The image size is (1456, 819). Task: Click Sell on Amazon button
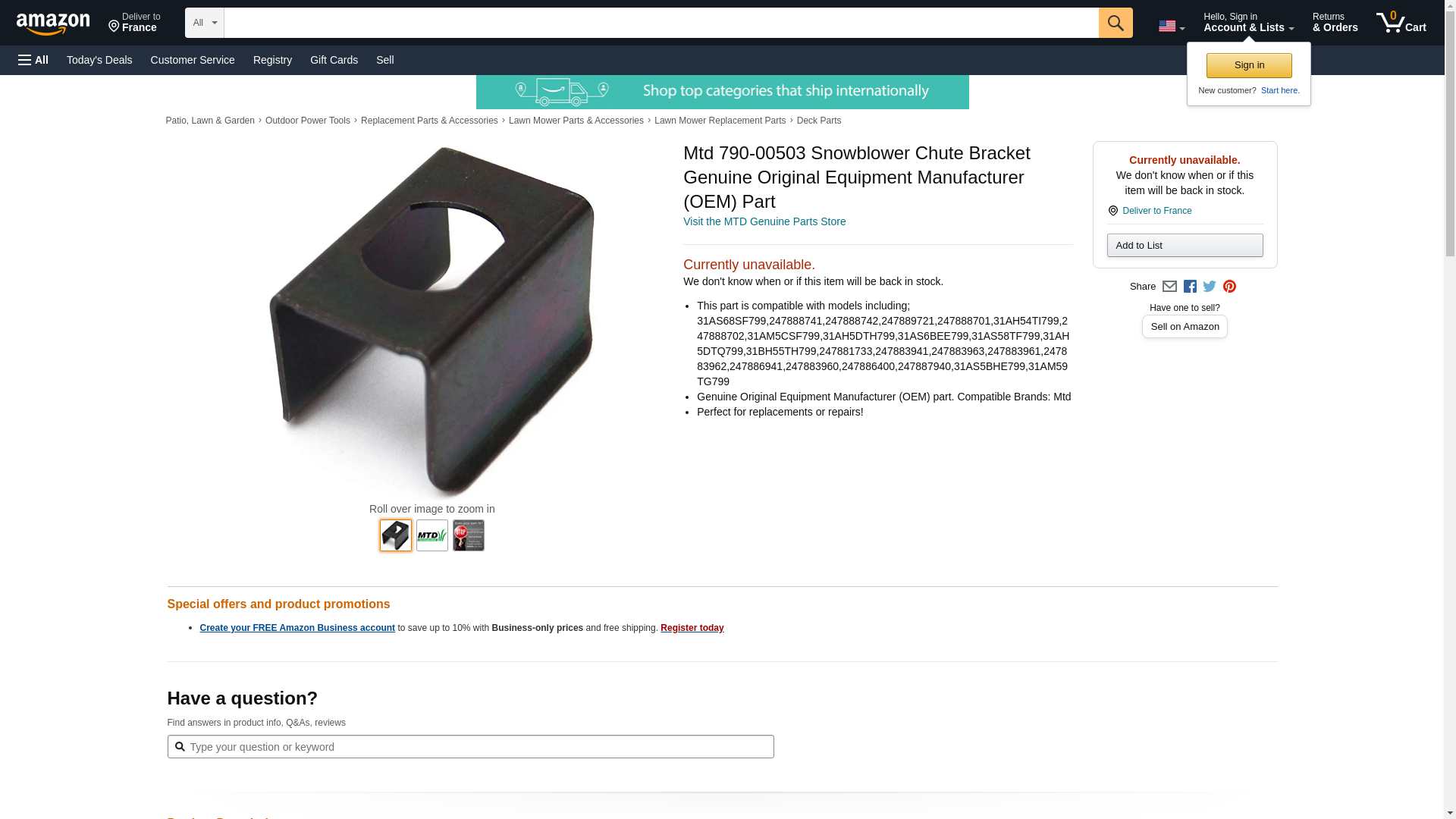click(x=1185, y=327)
